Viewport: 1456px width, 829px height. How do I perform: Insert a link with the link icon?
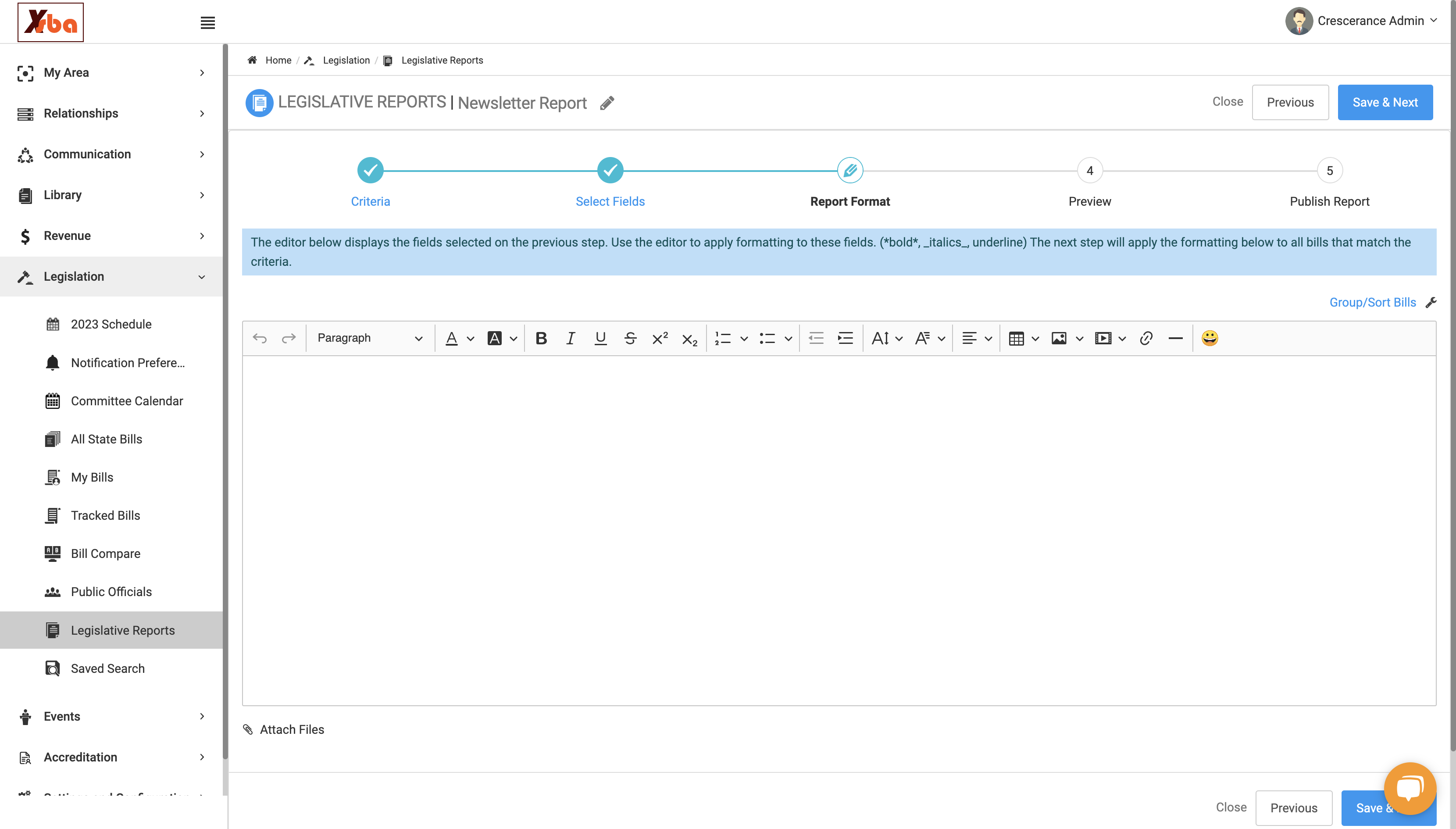coord(1146,338)
